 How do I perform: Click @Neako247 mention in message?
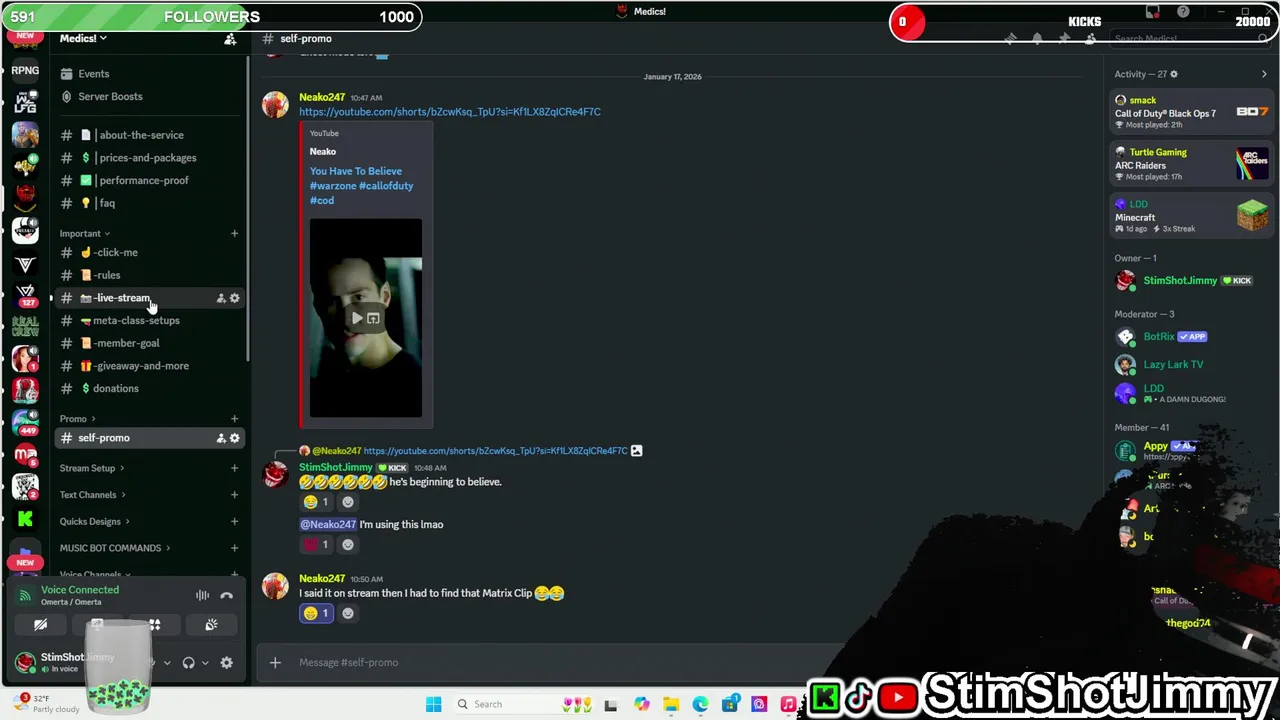point(328,525)
